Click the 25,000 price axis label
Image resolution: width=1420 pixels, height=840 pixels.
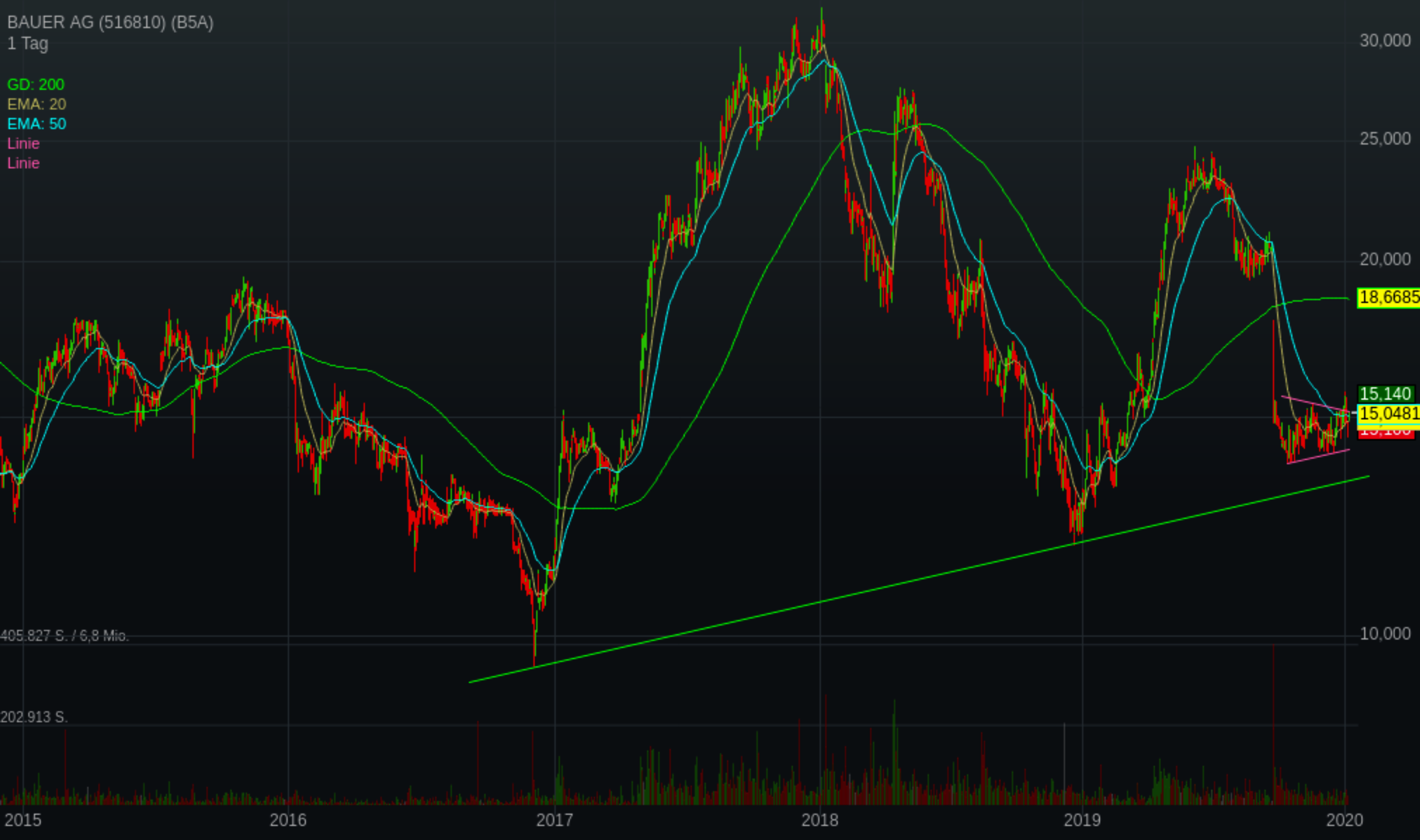tap(1384, 139)
